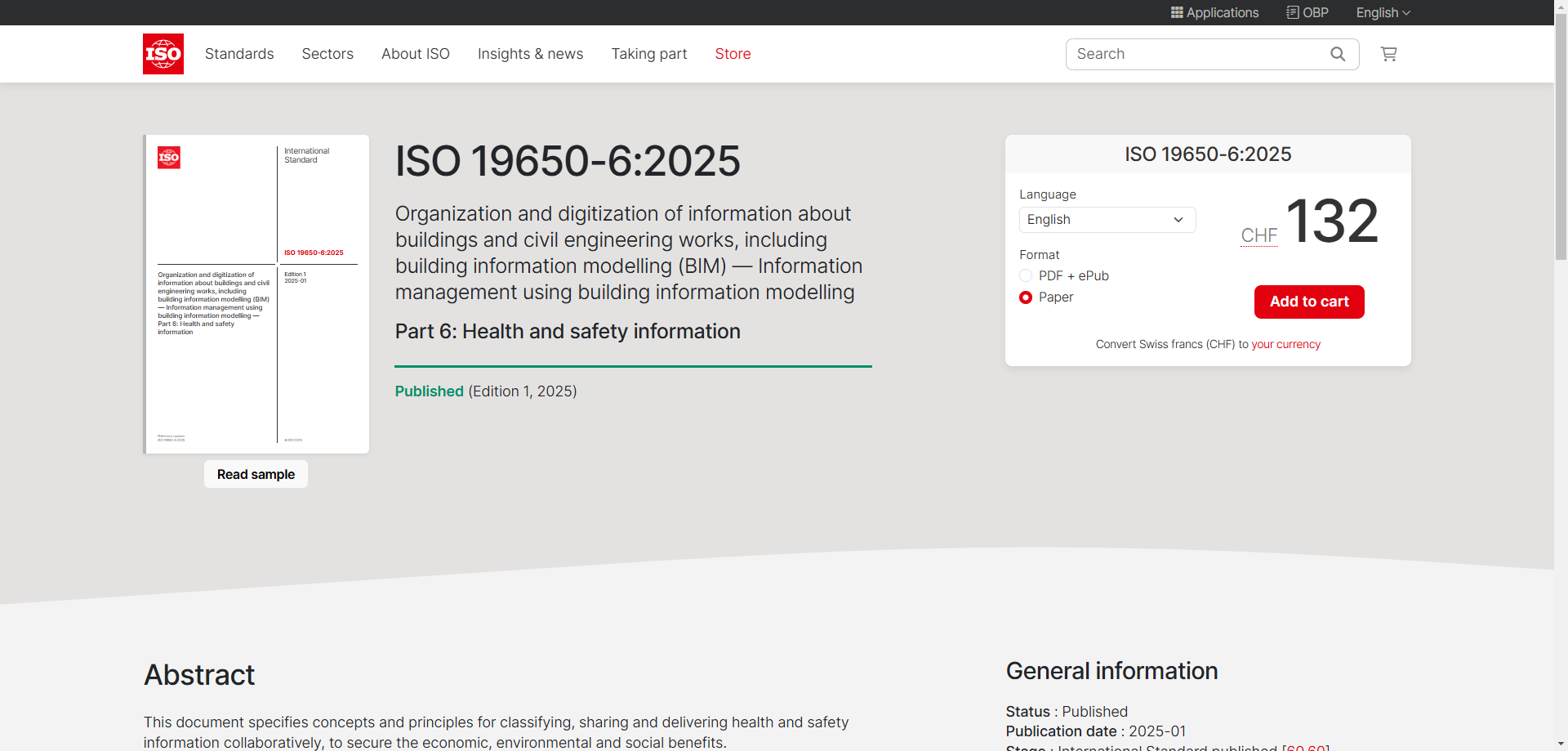Open the Taking part menu
Image resolution: width=1568 pixels, height=751 pixels.
tap(648, 54)
